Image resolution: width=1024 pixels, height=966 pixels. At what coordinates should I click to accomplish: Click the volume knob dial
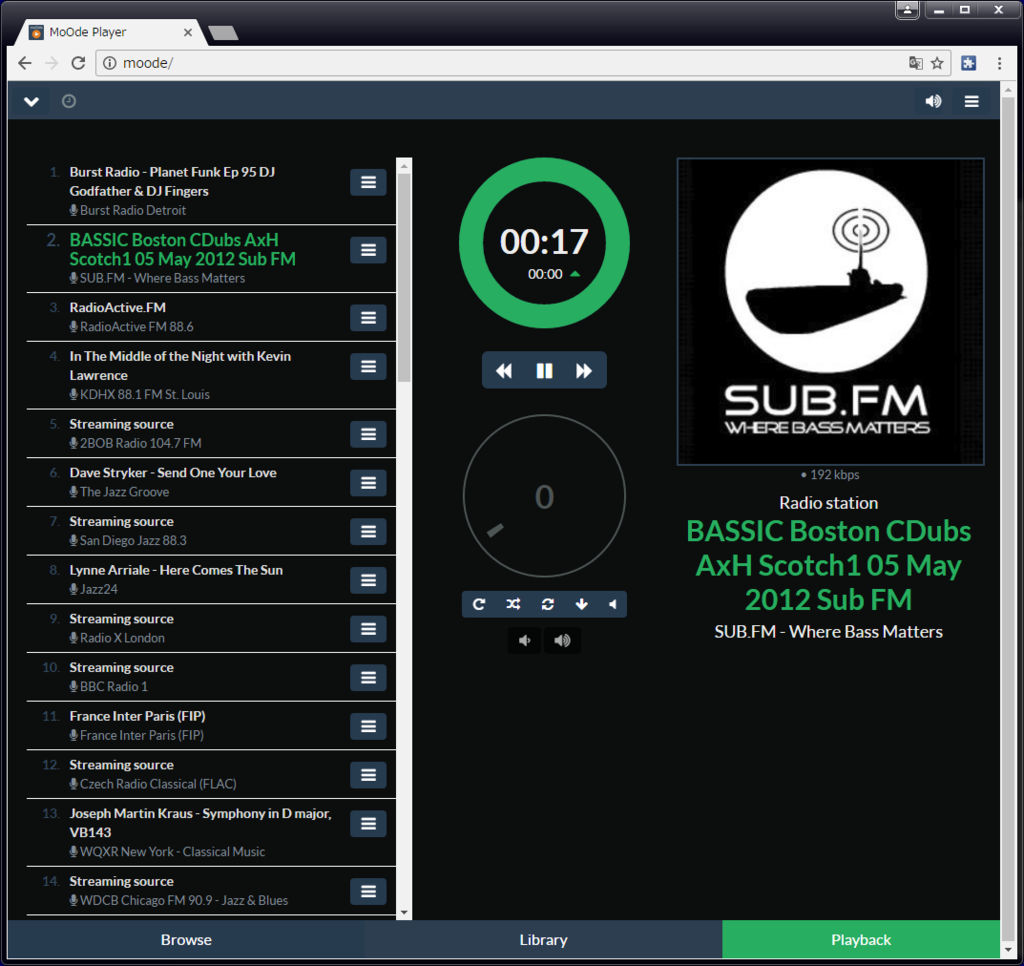544,496
